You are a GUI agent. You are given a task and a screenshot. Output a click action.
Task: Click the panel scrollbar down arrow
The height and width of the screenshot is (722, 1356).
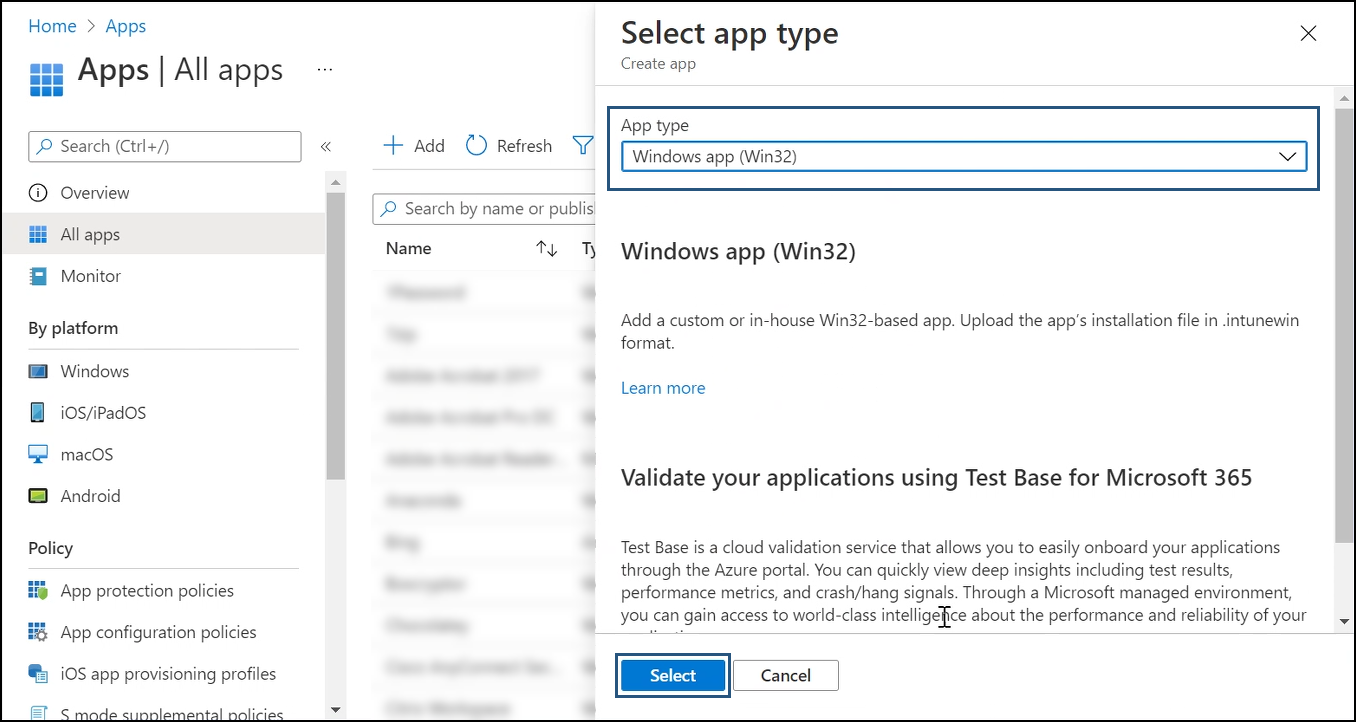point(1344,622)
